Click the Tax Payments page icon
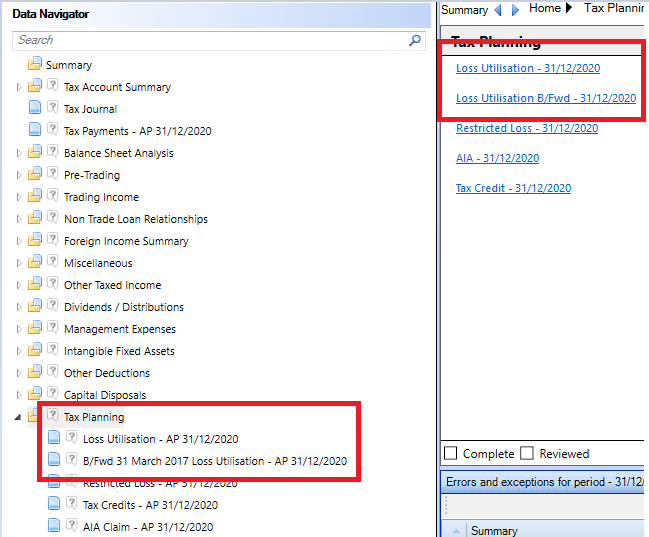The image size is (649, 537). click(35, 129)
